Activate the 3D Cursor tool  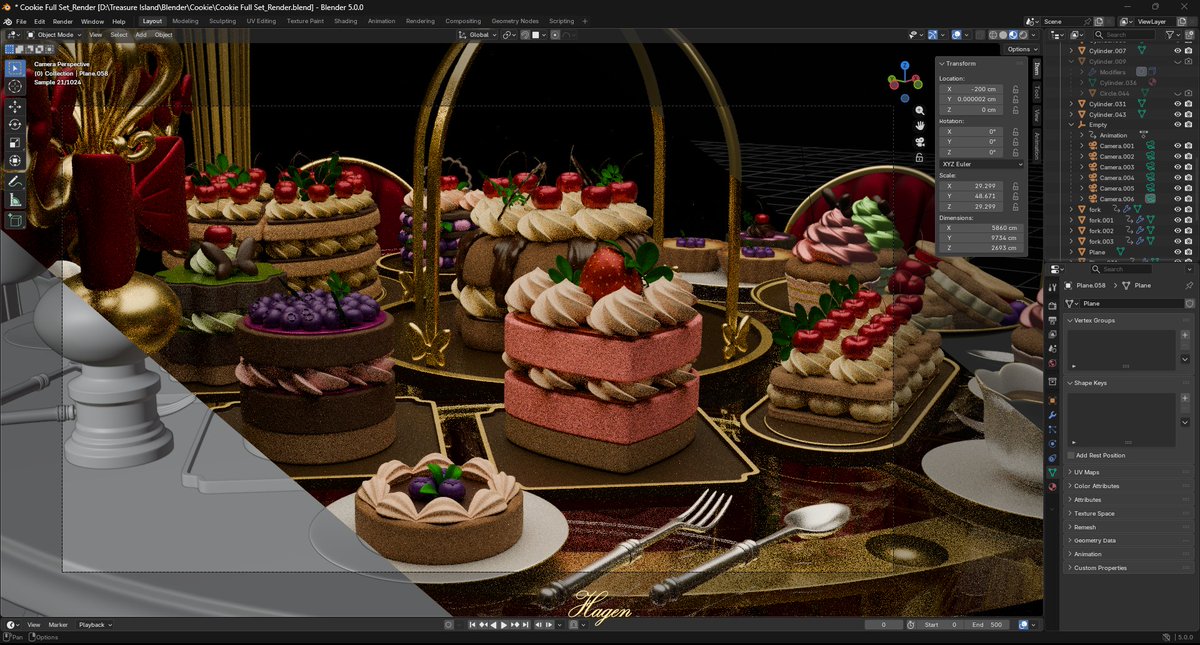click(x=15, y=87)
